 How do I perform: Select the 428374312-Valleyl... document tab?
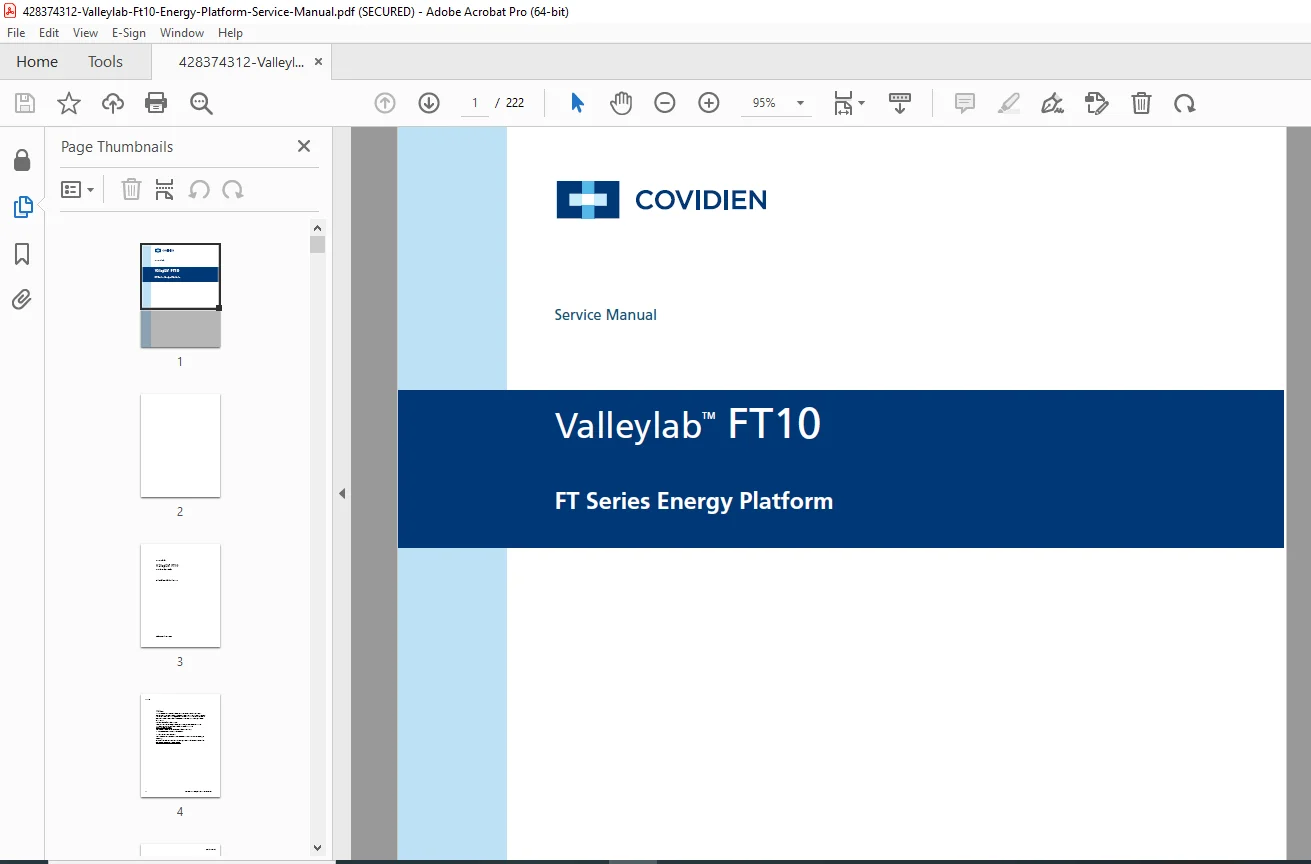click(x=241, y=62)
